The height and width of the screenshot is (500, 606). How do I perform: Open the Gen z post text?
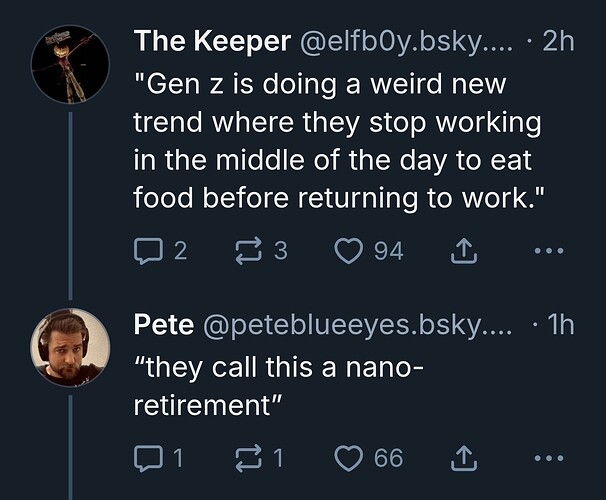[x=338, y=141]
